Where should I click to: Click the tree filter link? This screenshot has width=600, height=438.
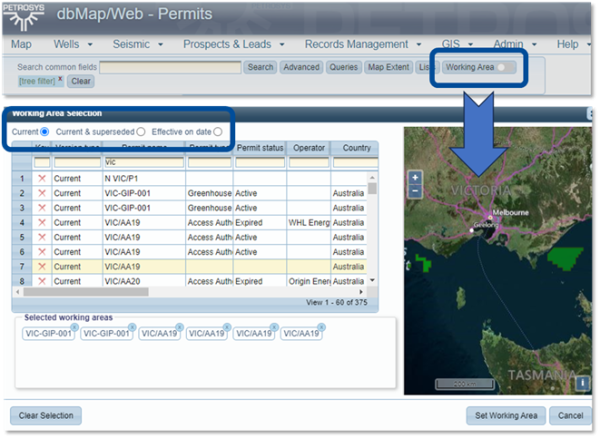[37, 81]
